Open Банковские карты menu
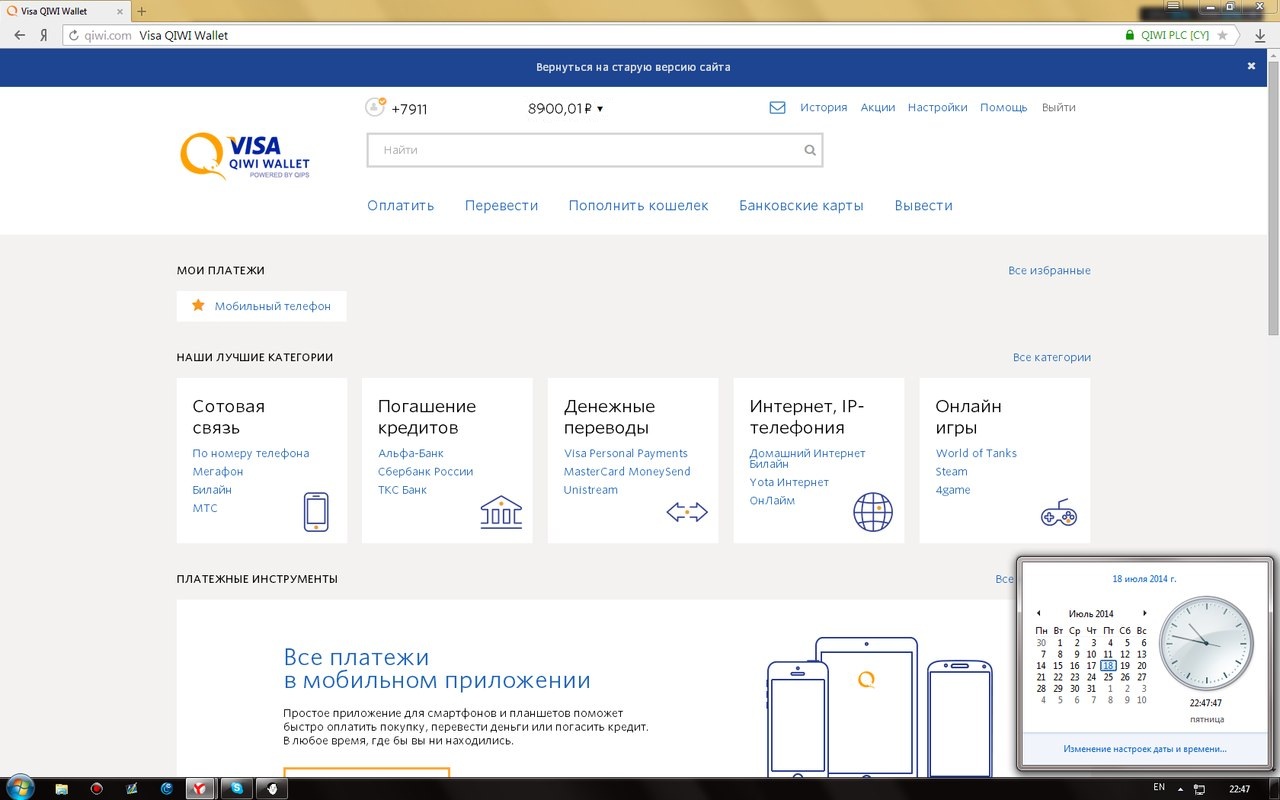Image resolution: width=1280 pixels, height=800 pixels. pyautogui.click(x=801, y=205)
